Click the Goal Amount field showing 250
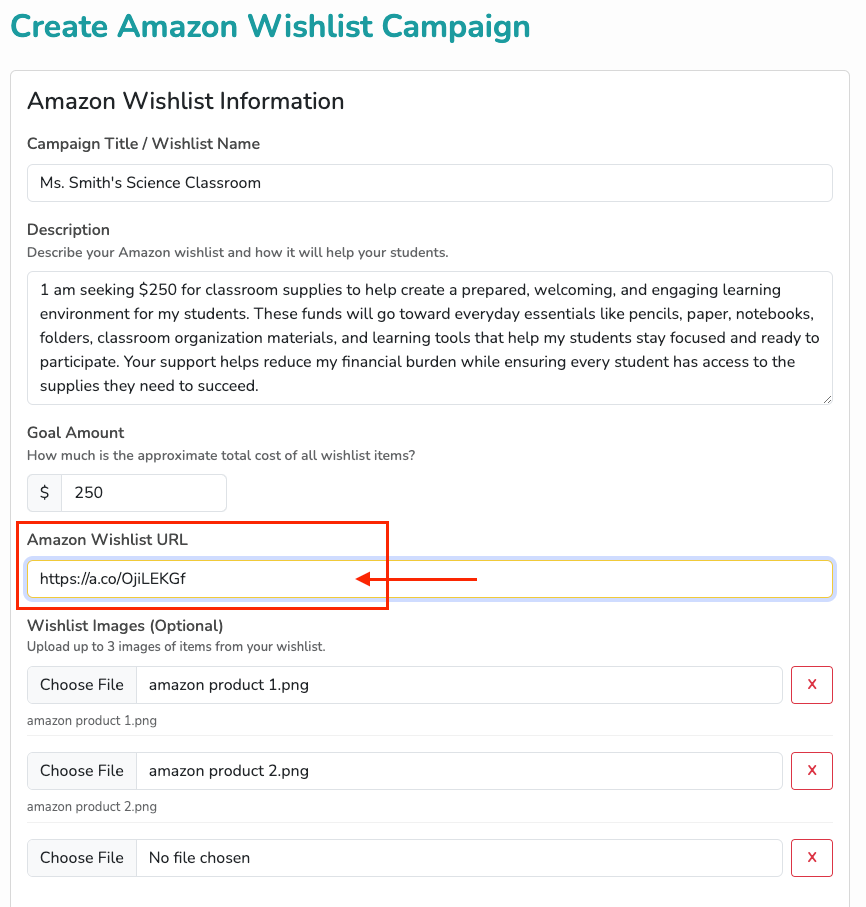The width and height of the screenshot is (866, 907). (x=144, y=493)
